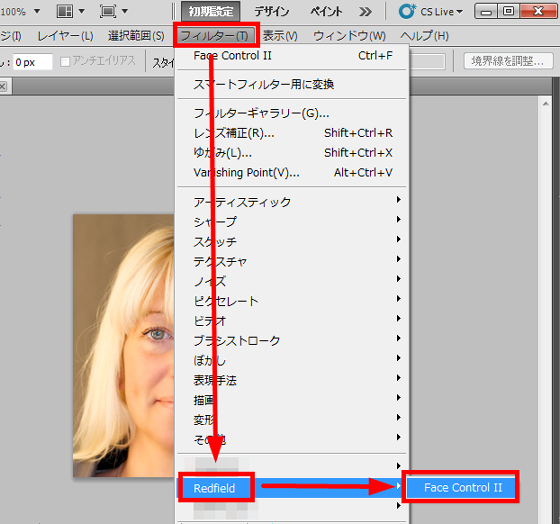Open the ヘルプ(H) menu
This screenshot has width=560, height=524.
pos(424,36)
